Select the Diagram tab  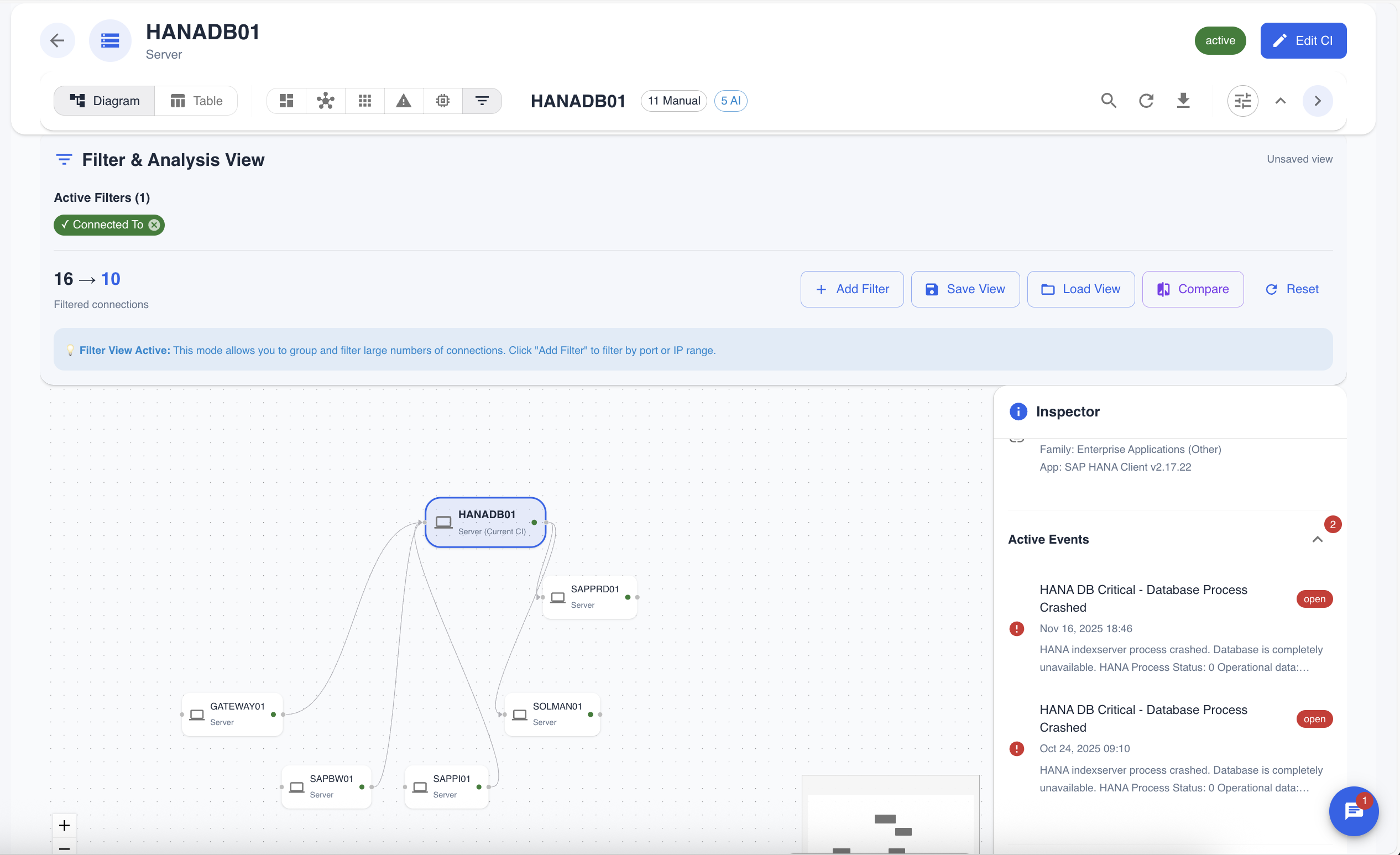tap(105, 101)
